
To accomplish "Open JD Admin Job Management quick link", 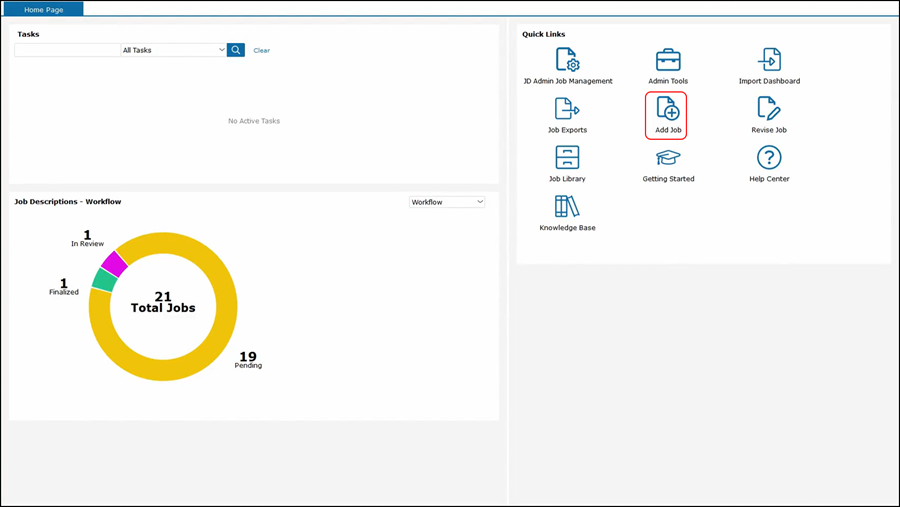I will [x=567, y=60].
